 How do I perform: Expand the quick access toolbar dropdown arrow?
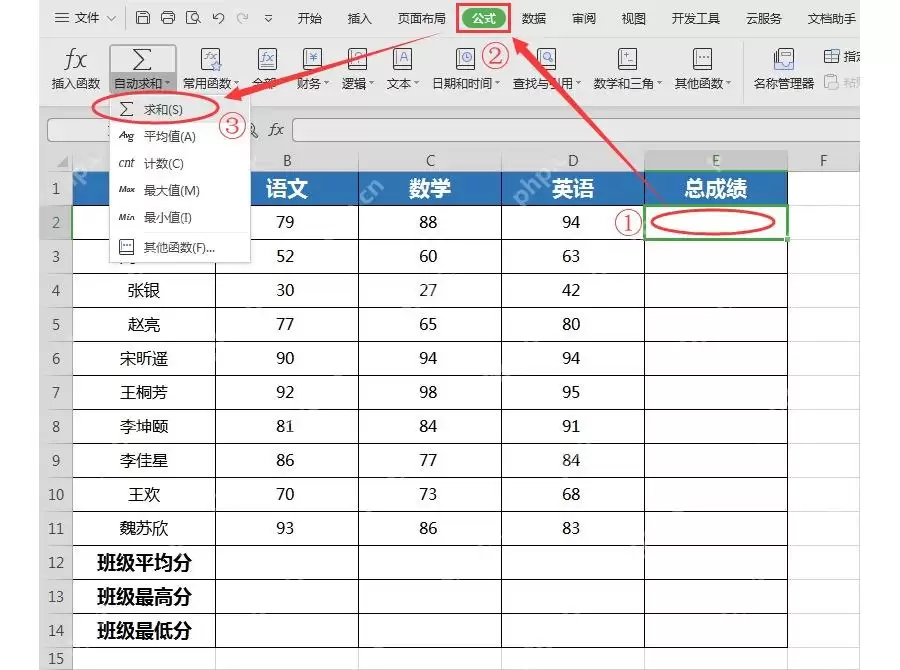(268, 18)
